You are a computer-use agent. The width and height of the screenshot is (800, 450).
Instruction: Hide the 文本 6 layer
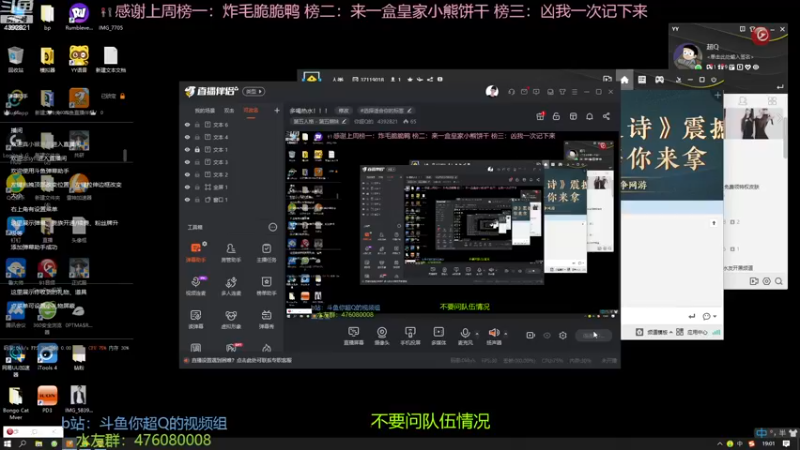(x=187, y=124)
